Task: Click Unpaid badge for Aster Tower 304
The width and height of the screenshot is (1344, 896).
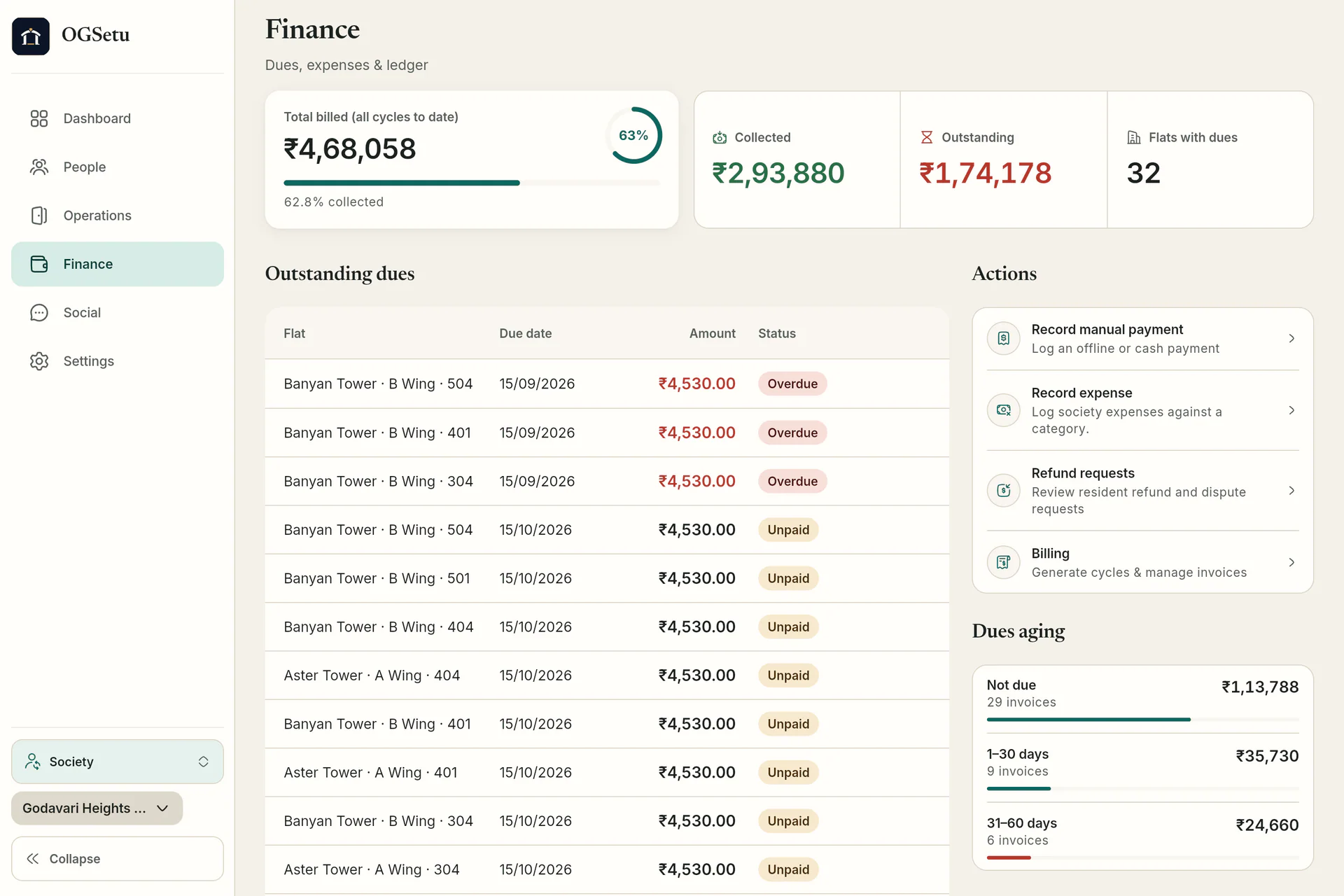Action: tap(788, 869)
